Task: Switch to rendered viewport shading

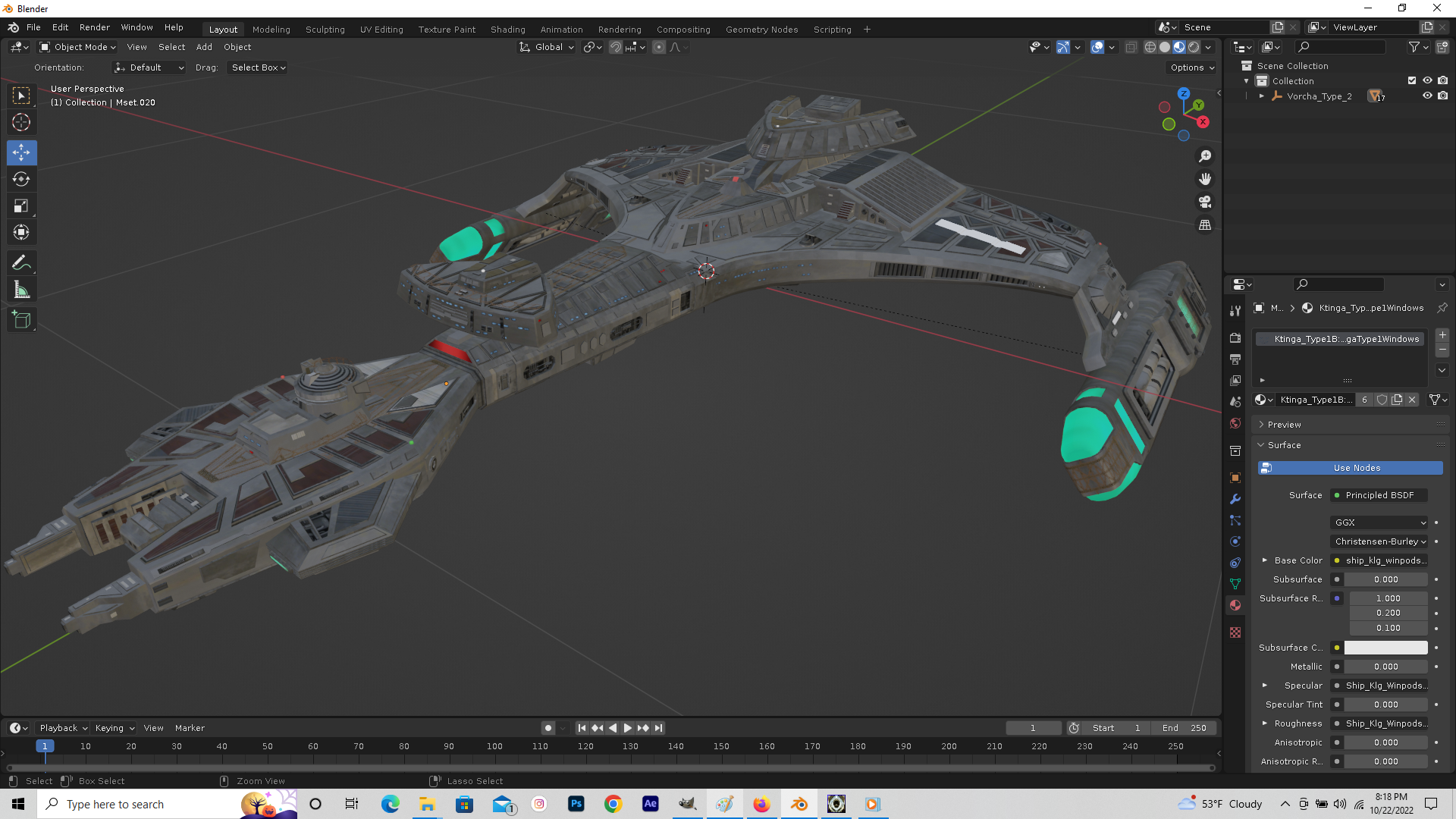Action: 1194,47
